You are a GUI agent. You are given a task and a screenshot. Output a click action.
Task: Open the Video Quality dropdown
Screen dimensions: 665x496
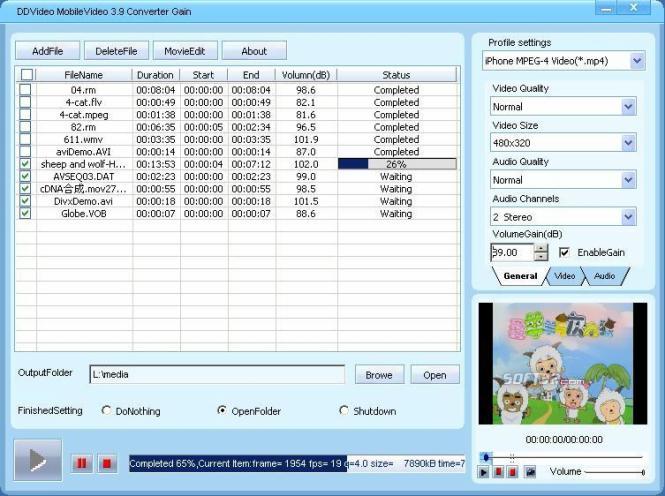click(628, 106)
